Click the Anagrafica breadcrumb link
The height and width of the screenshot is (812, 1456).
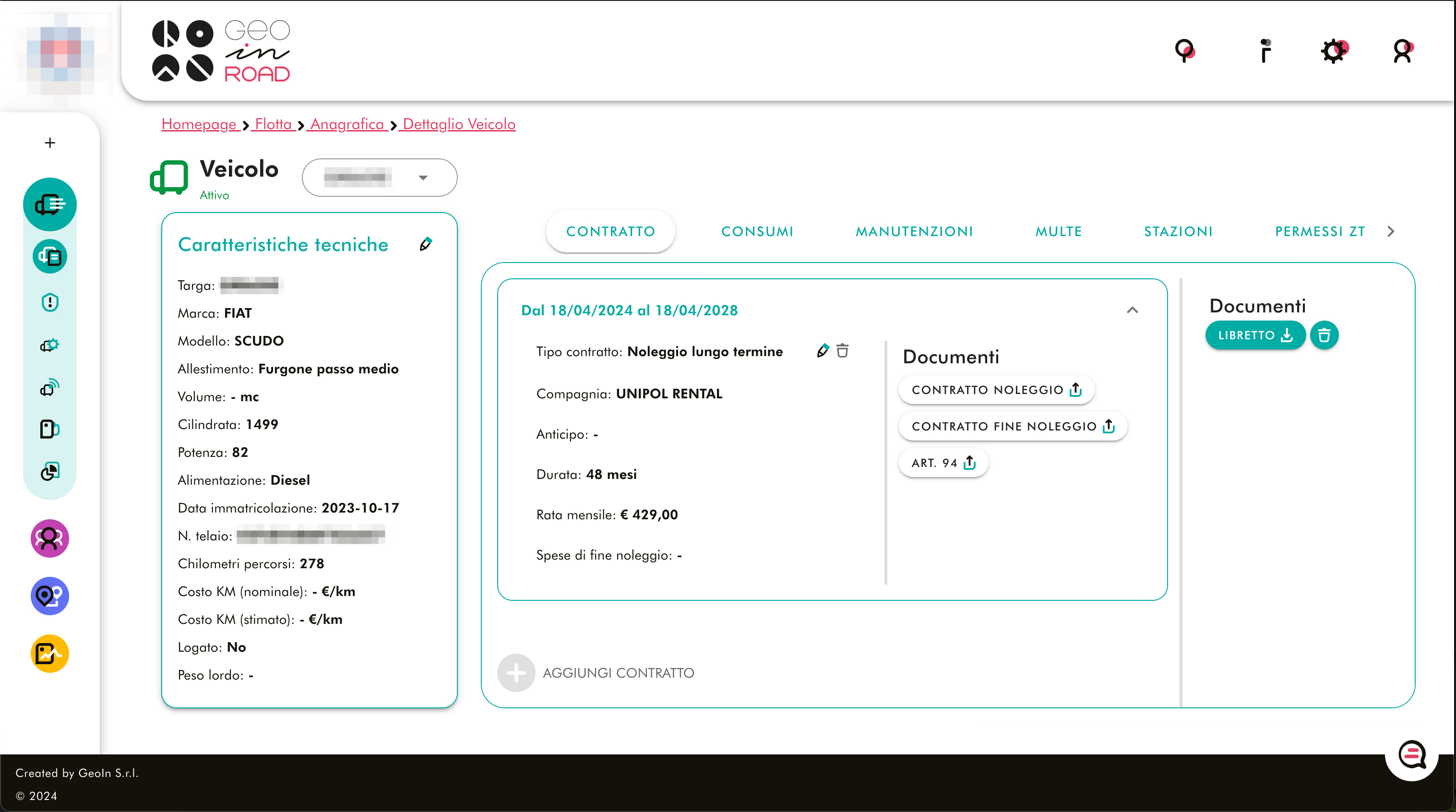pos(347,124)
